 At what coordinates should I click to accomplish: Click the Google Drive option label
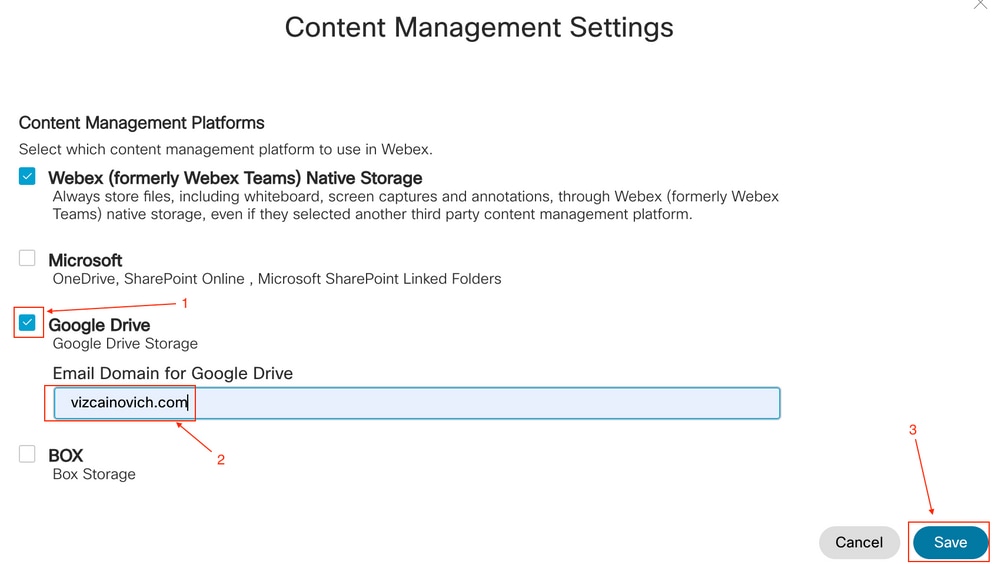pyautogui.click(x=99, y=325)
